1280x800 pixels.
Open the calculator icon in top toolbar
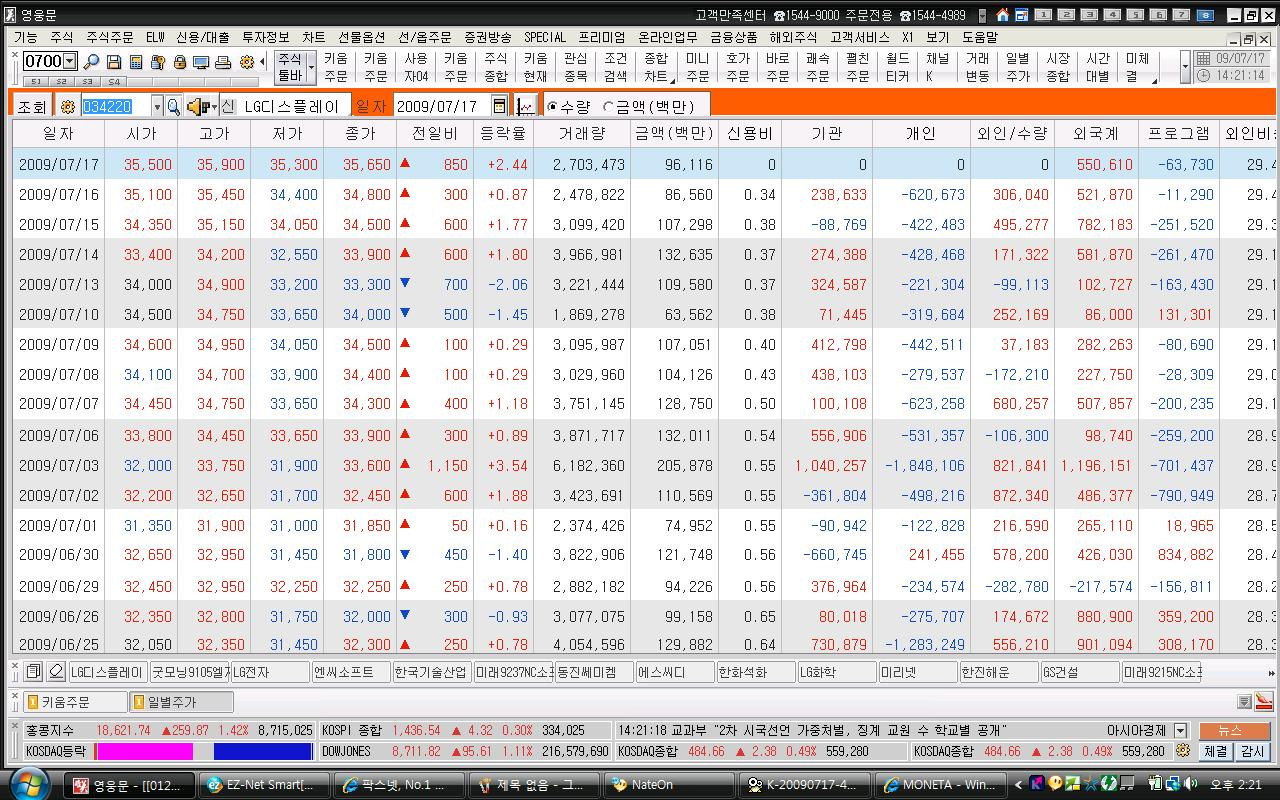[135, 61]
